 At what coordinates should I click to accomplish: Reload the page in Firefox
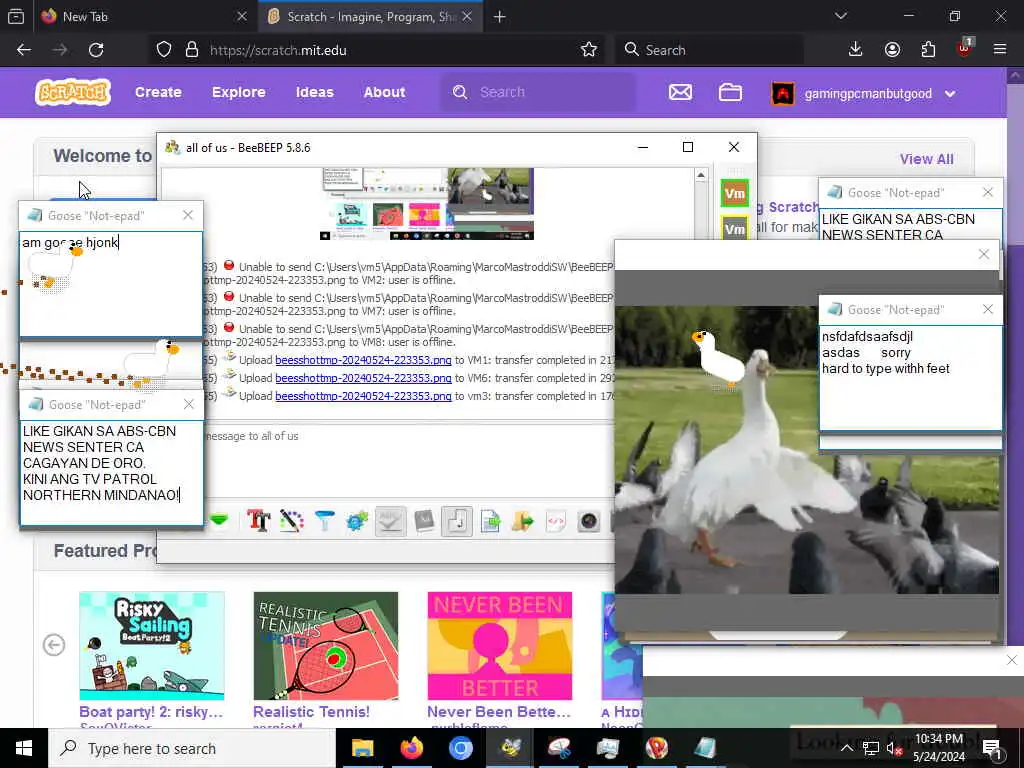click(x=96, y=50)
